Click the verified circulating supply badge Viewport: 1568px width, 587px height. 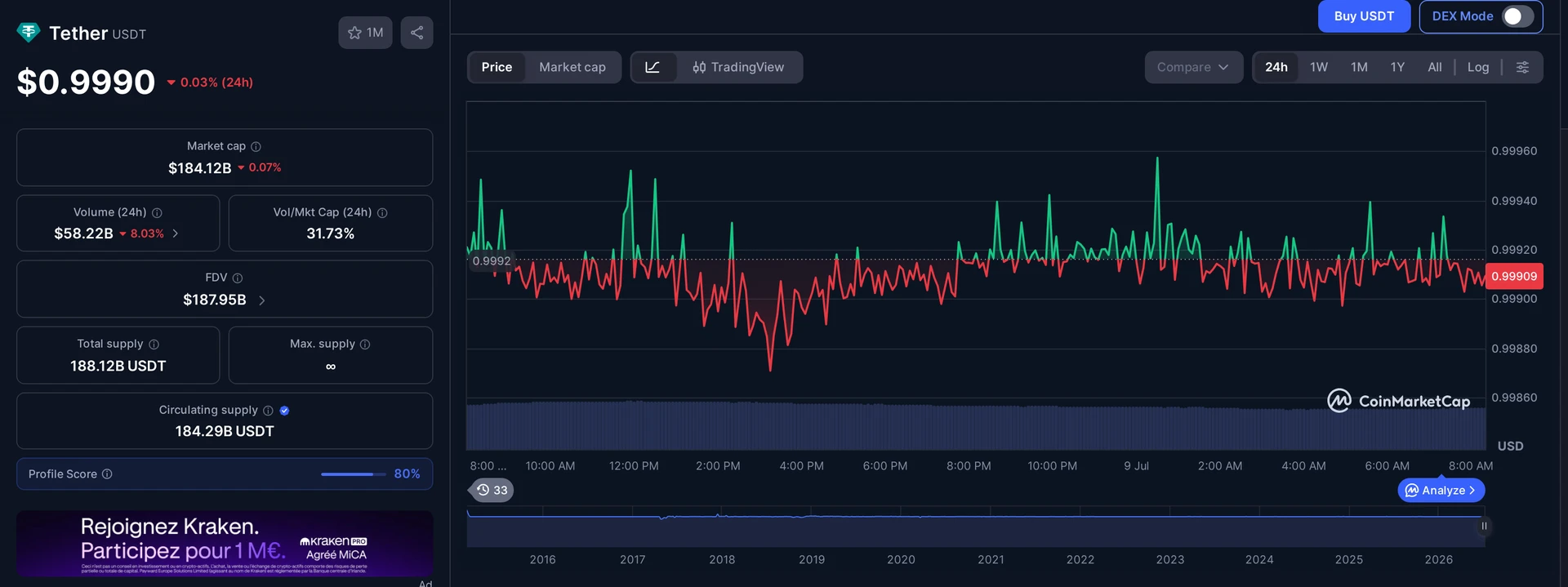(x=284, y=411)
